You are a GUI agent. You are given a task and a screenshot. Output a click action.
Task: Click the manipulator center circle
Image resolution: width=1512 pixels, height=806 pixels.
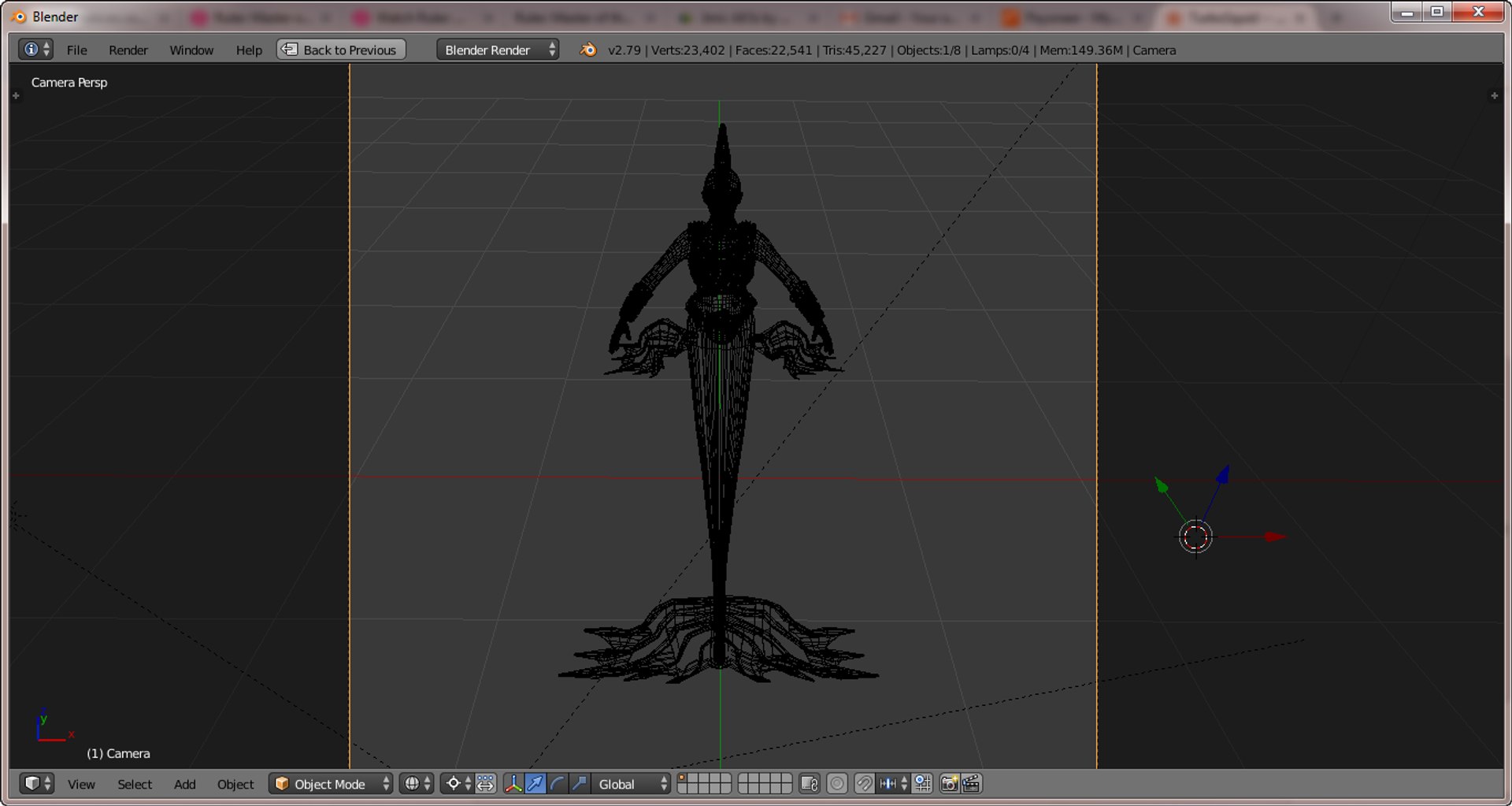[1195, 537]
